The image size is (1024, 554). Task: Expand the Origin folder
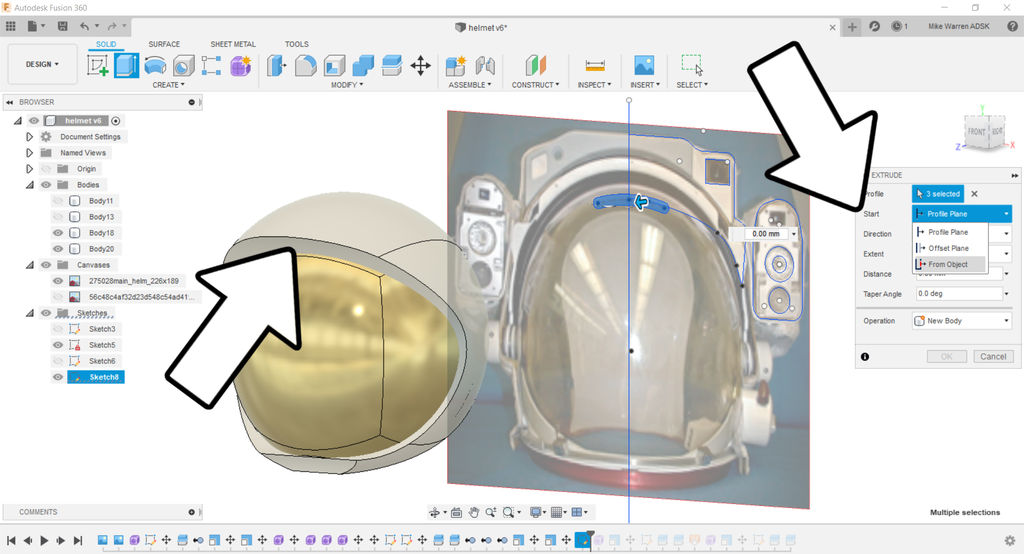pos(29,169)
